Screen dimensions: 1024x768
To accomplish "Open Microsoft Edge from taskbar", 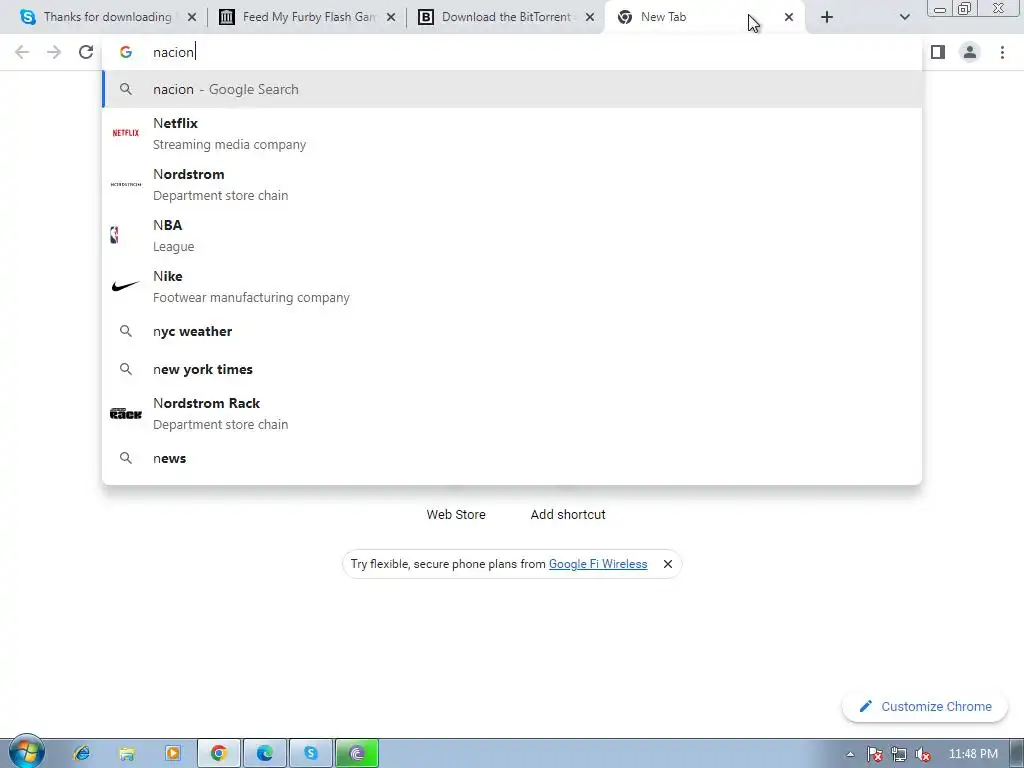I will click(264, 754).
